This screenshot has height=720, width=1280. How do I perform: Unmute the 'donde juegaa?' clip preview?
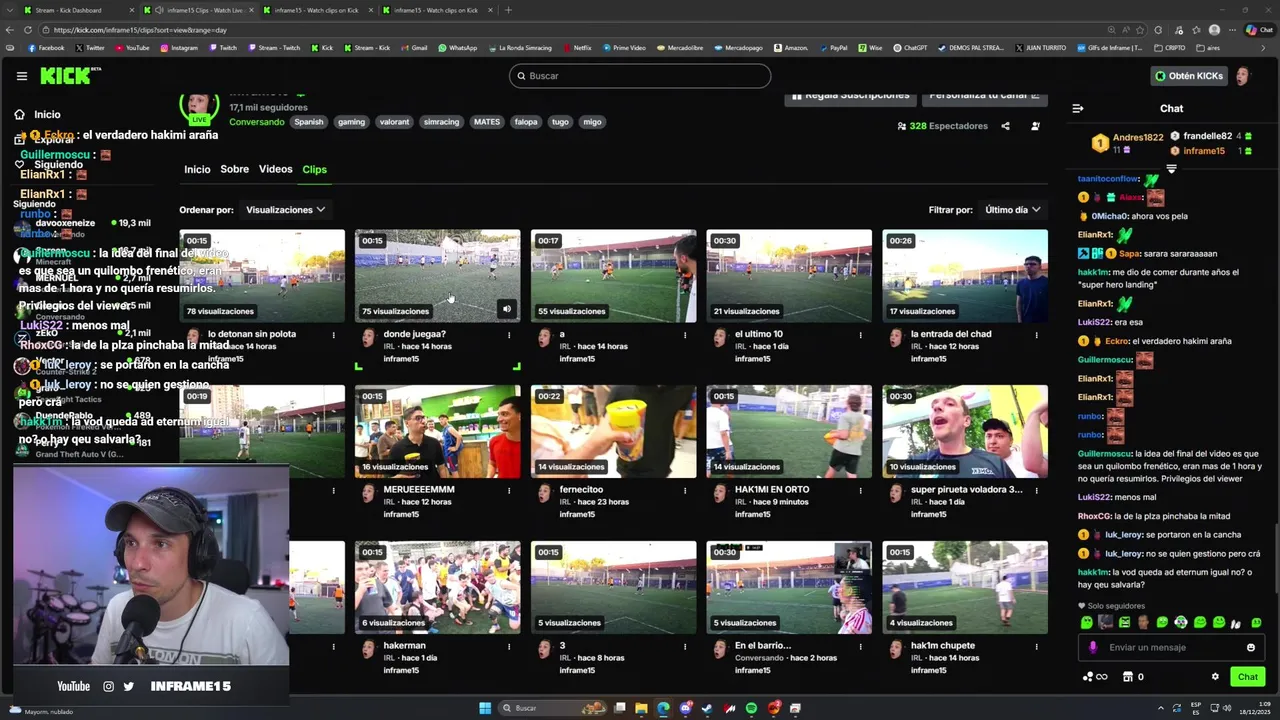507,310
